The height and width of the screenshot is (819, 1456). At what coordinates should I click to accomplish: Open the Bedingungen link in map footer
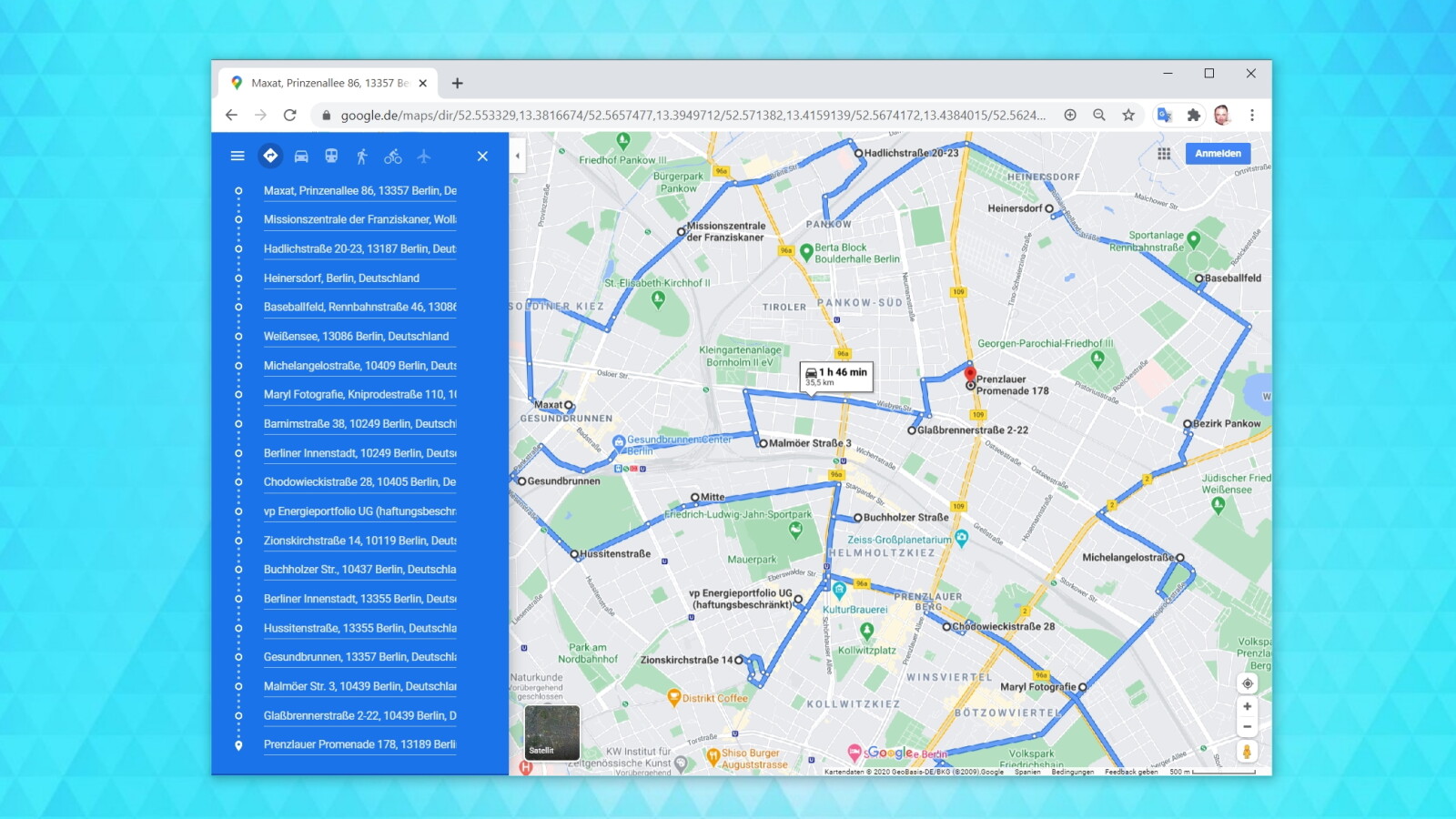point(1072,772)
